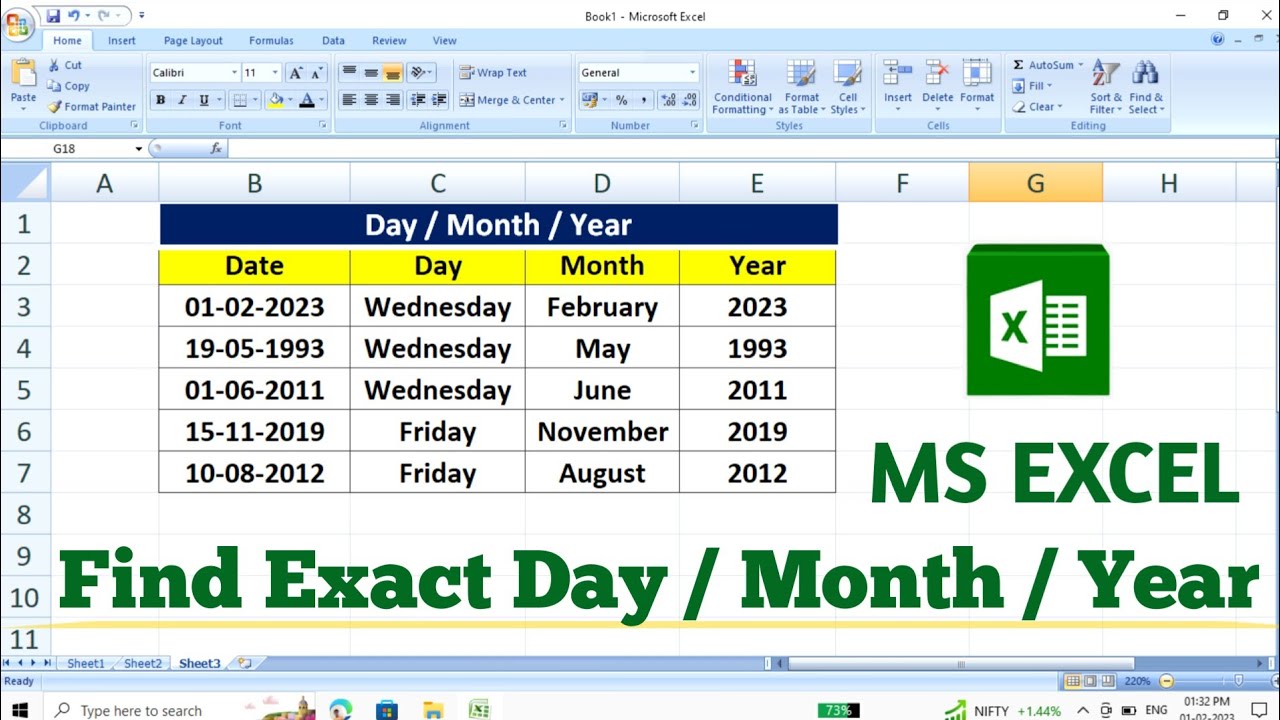
Task: Zoom out using the minus button
Action: coord(1166,681)
